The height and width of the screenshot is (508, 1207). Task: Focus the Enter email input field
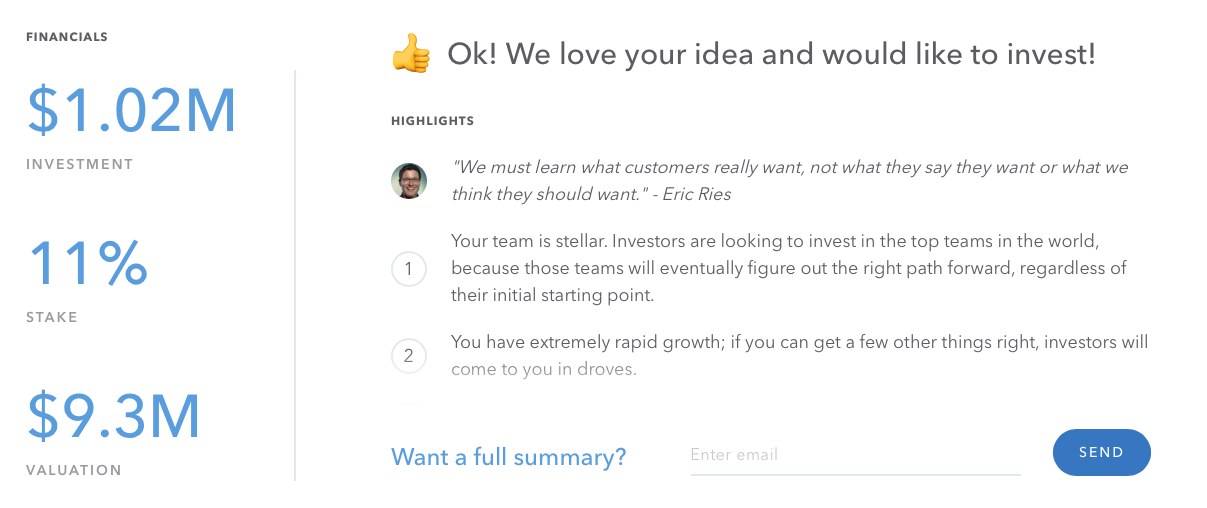point(856,455)
